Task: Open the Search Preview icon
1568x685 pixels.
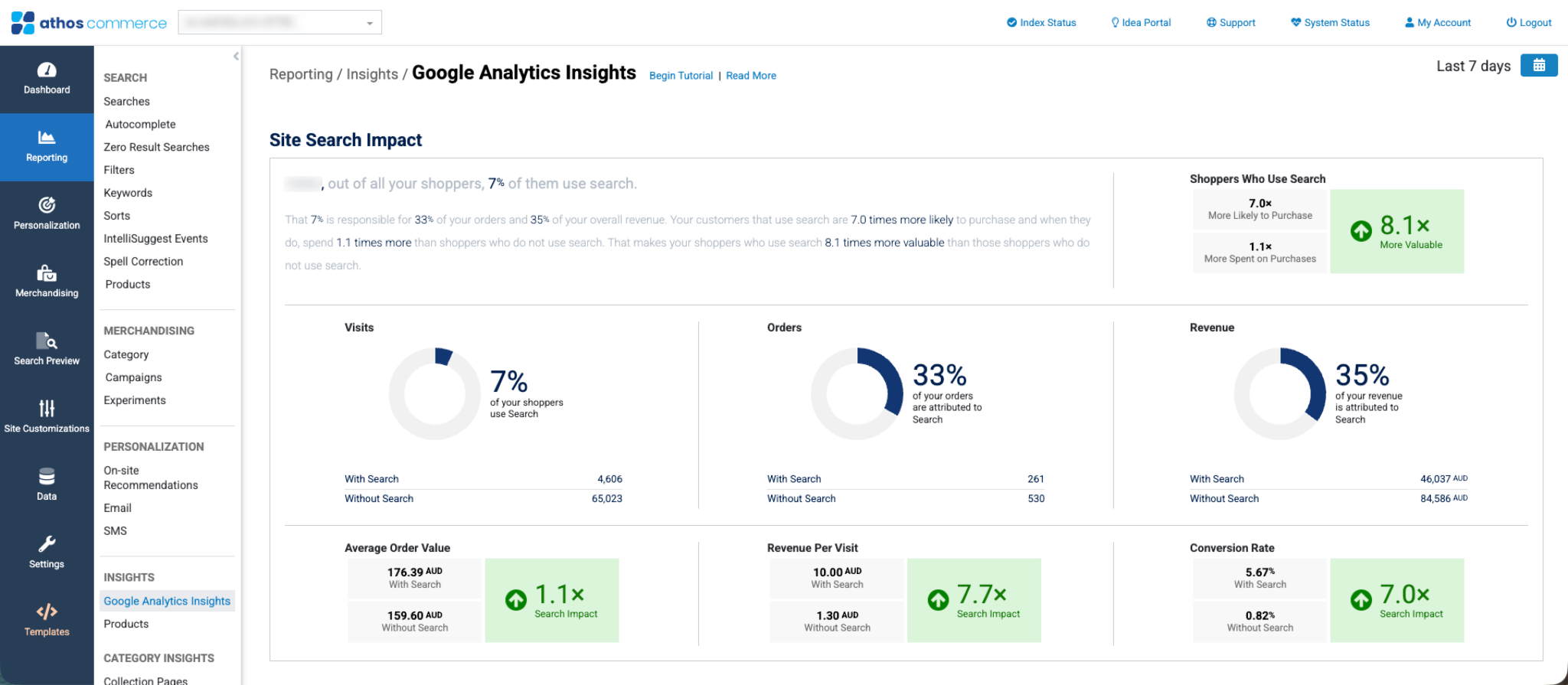Action: 47,341
